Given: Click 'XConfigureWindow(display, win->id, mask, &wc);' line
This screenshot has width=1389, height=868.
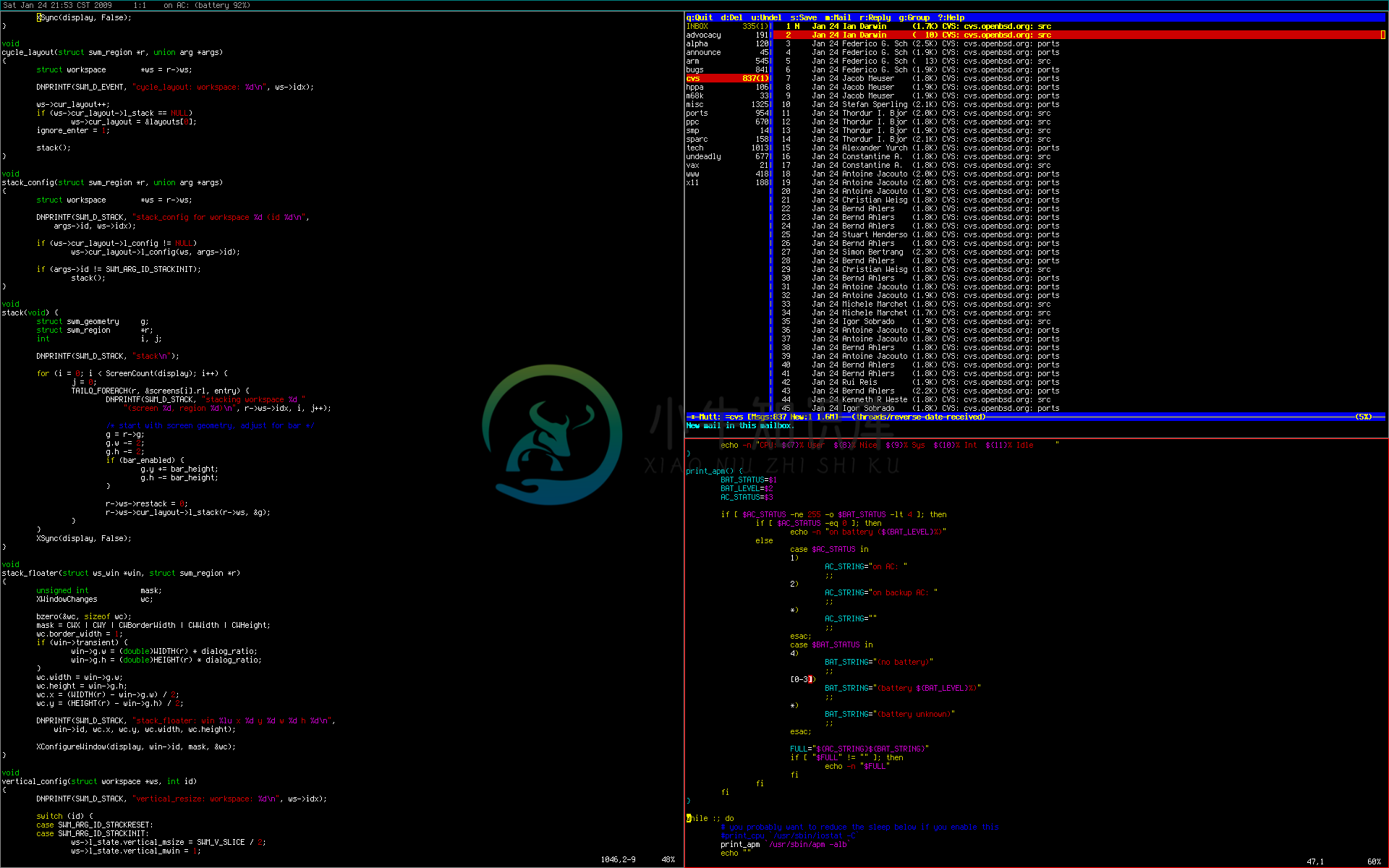Looking at the screenshot, I should pyautogui.click(x=136, y=746).
